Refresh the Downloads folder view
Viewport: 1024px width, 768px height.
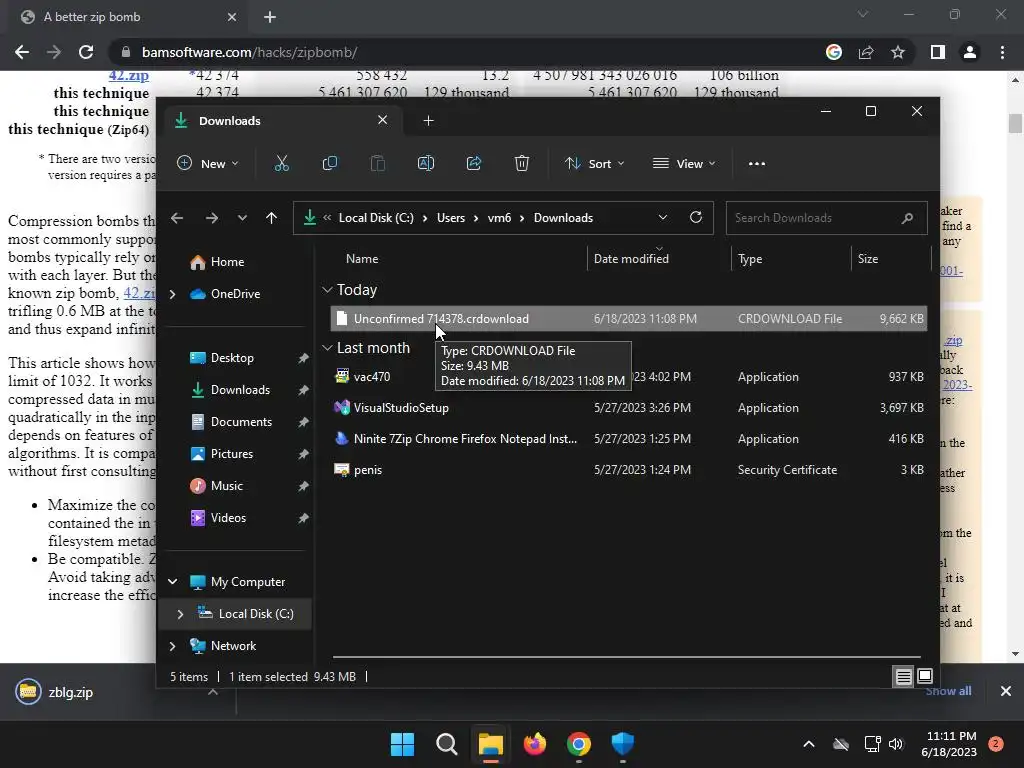[696, 217]
